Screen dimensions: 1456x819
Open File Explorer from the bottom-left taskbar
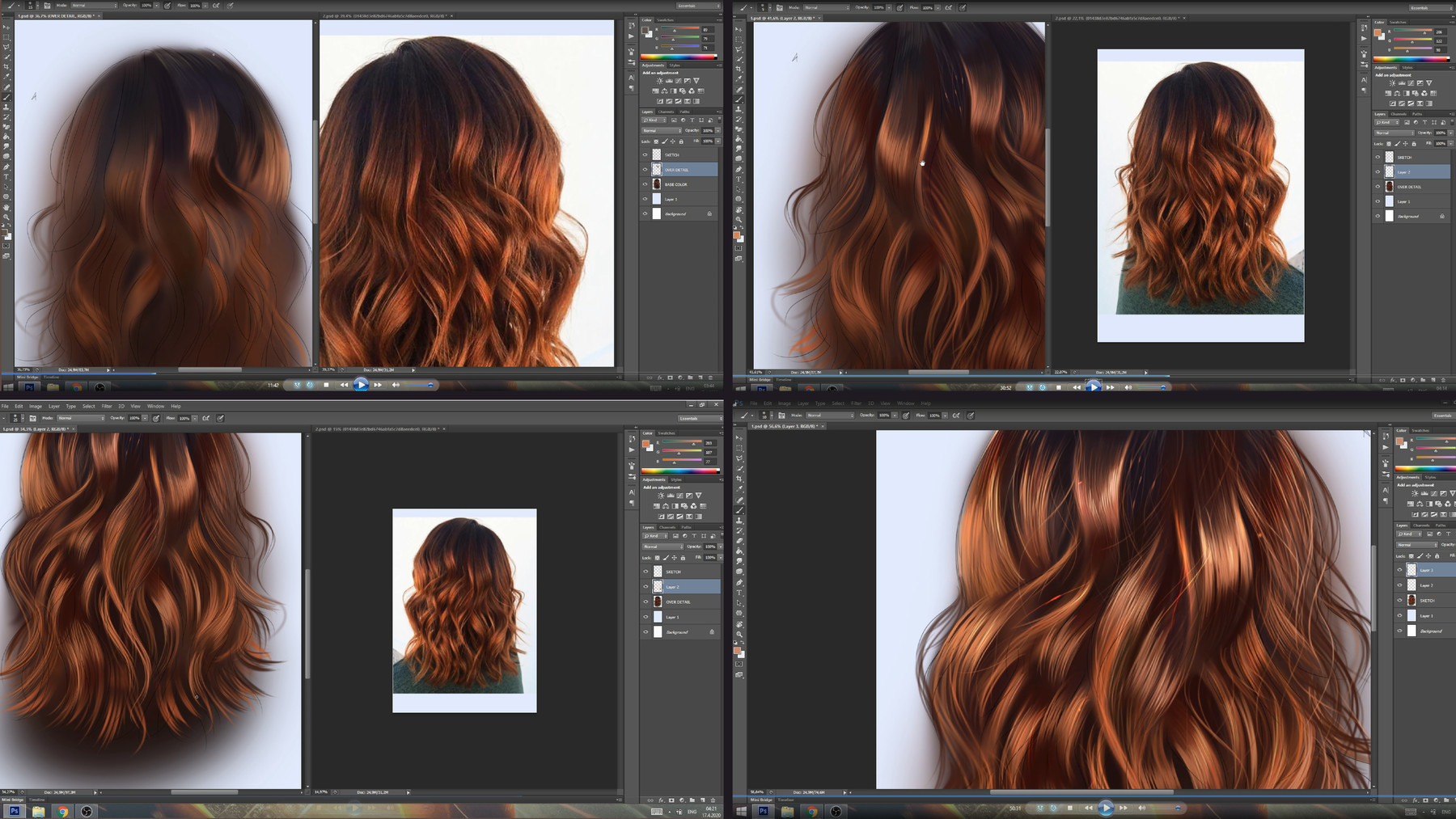38,811
